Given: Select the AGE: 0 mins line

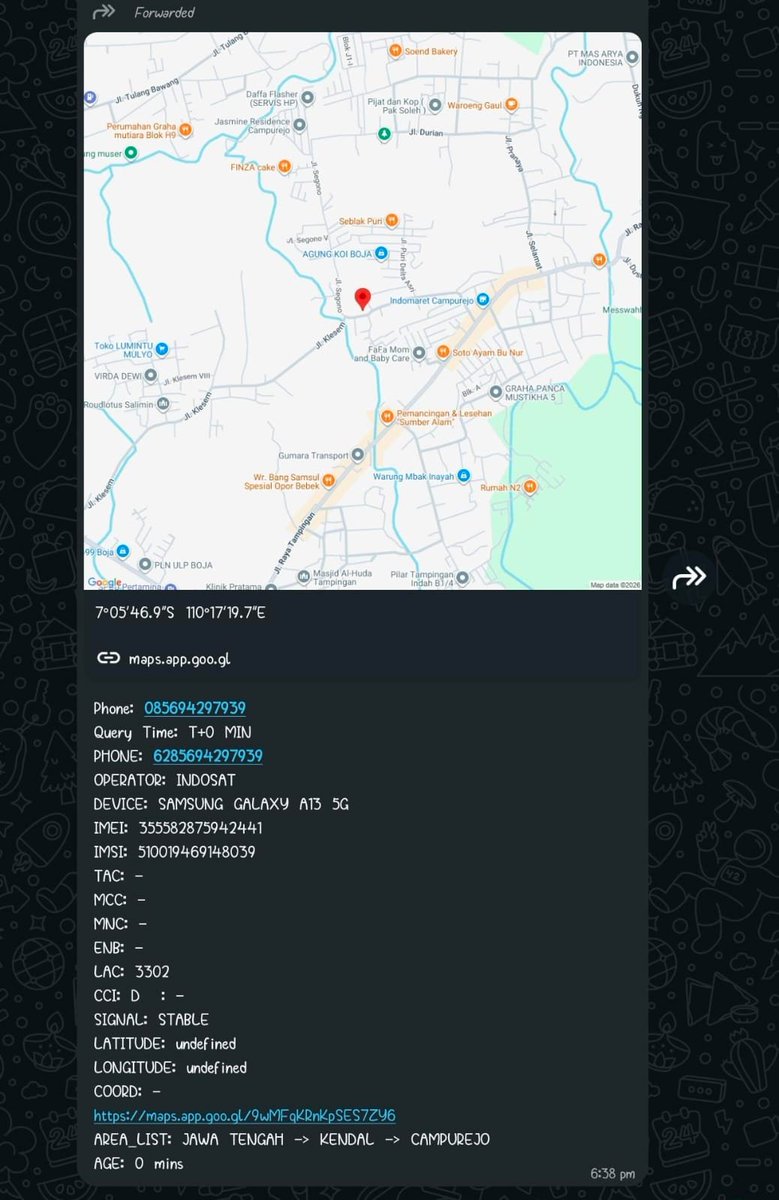Looking at the screenshot, I should [138, 1164].
